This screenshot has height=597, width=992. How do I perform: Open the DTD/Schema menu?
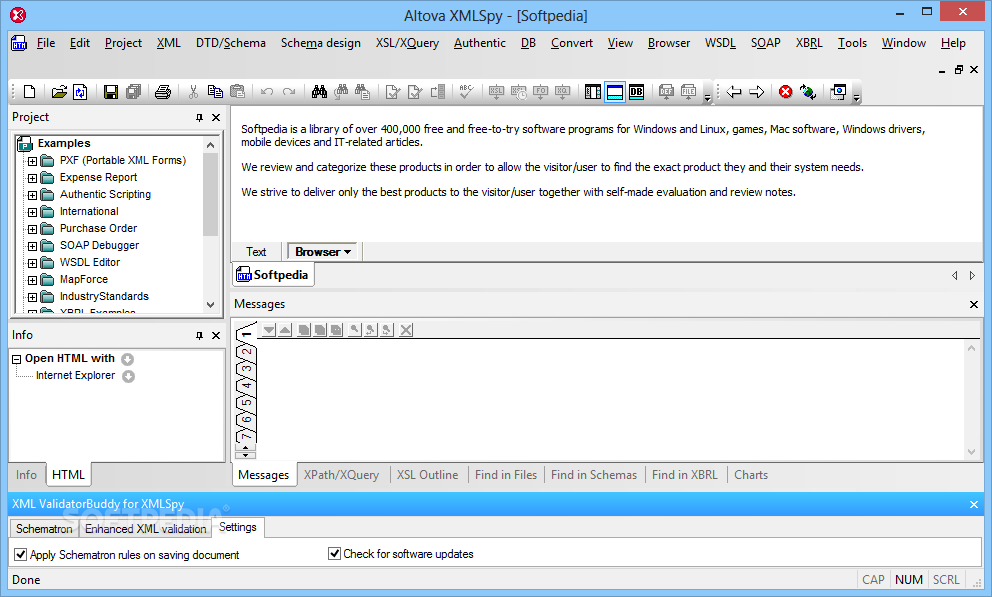(x=230, y=43)
